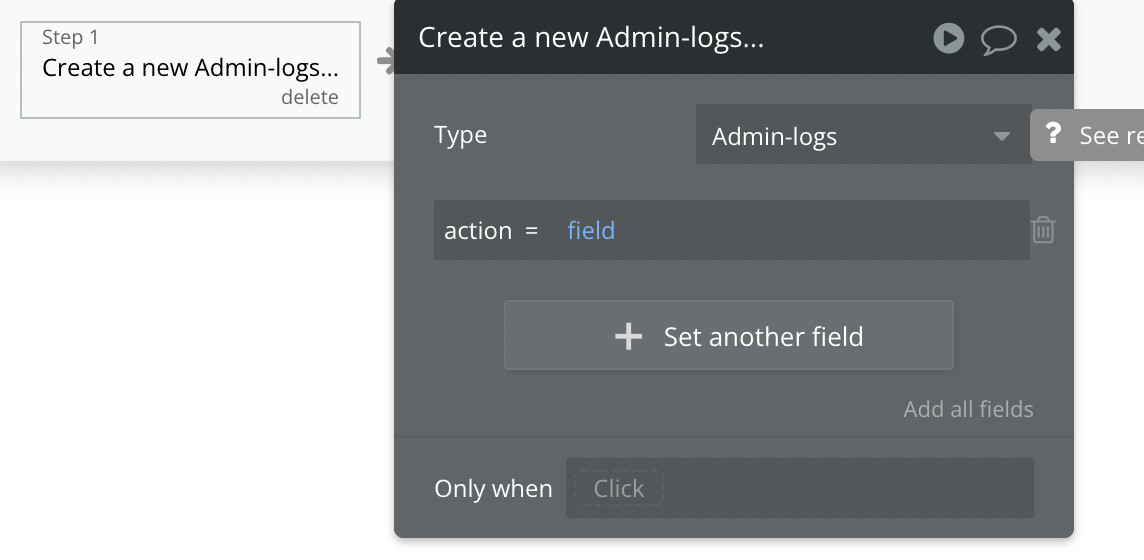1144x560 pixels.
Task: Click the Type label in the panel
Action: pos(460,135)
